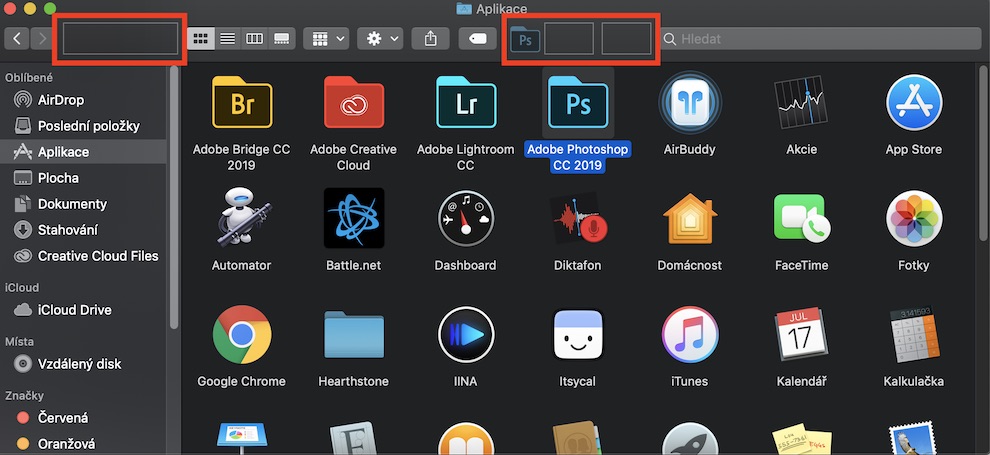990x455 pixels.
Task: Select the Fotky photos app
Action: point(914,218)
